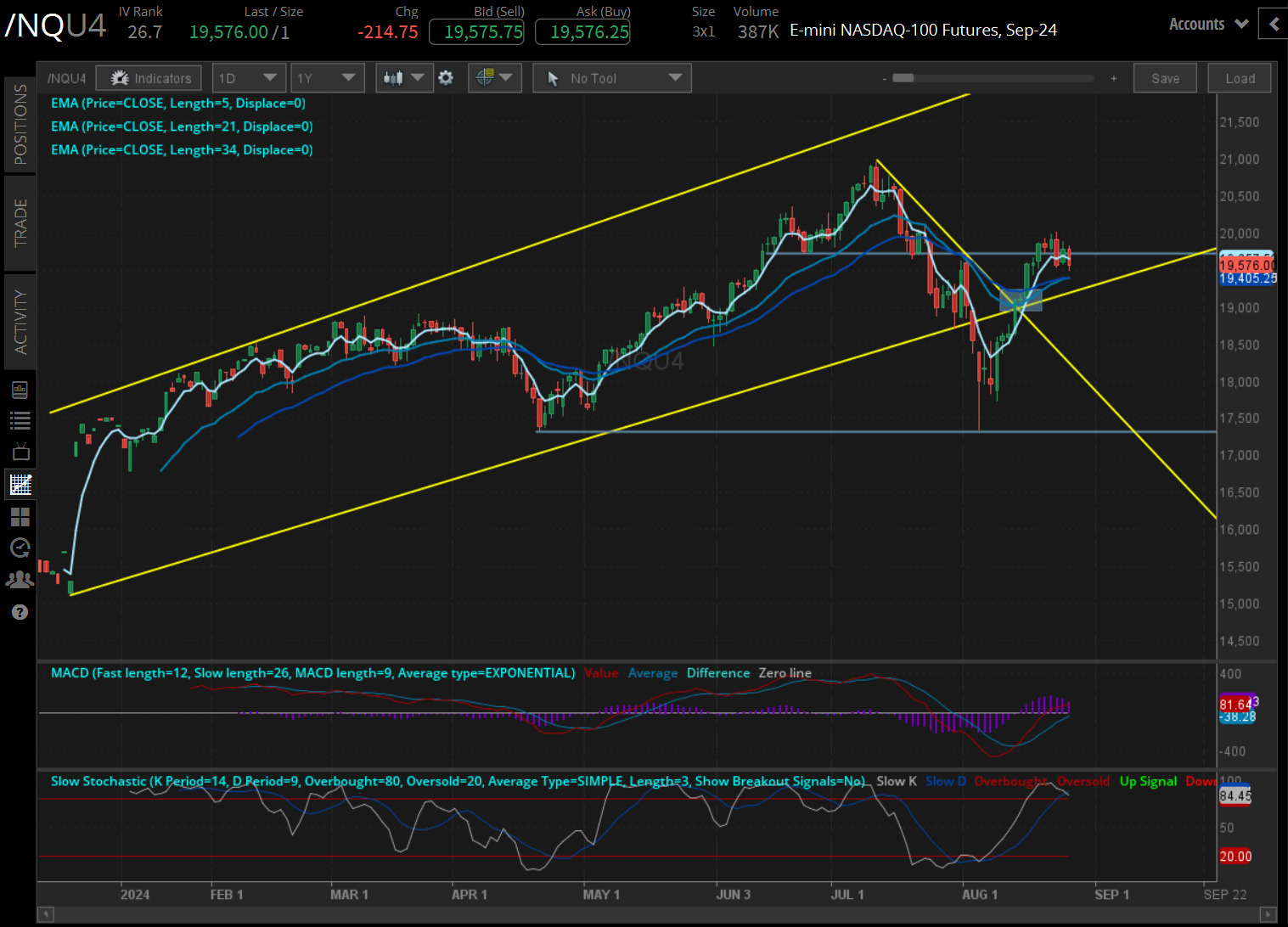Open the list view icon in the sidebar
The width and height of the screenshot is (1288, 927).
pyautogui.click(x=20, y=420)
